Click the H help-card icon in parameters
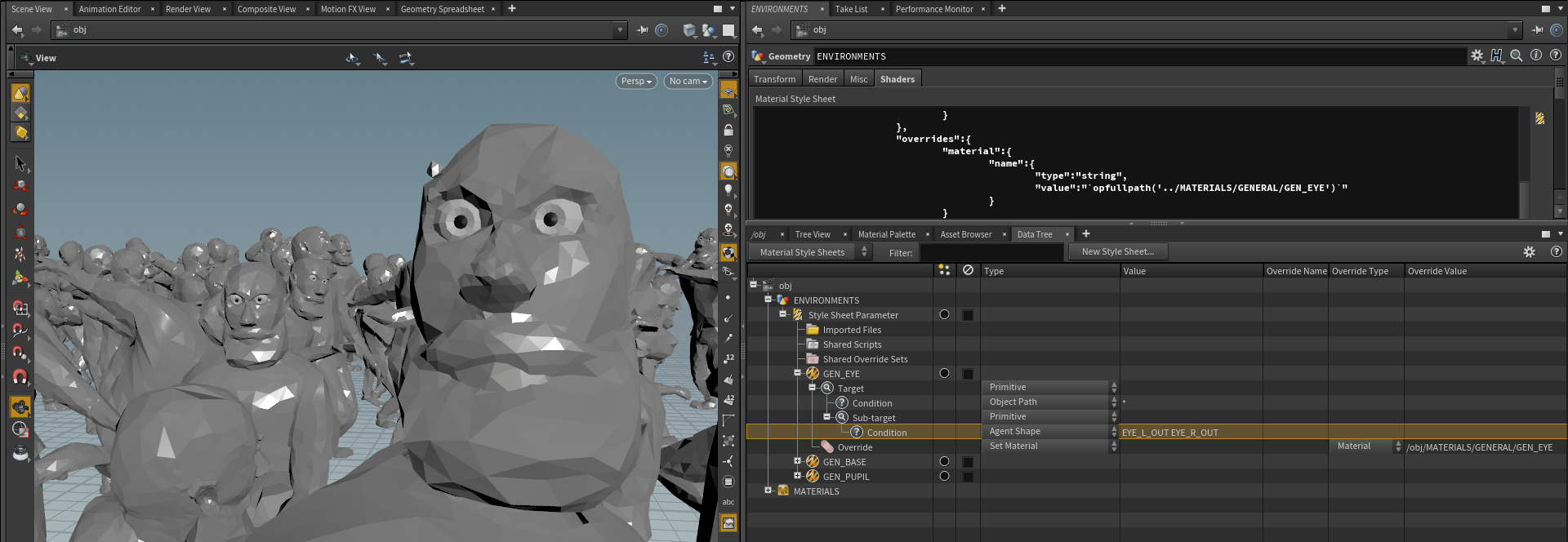 (x=1496, y=56)
